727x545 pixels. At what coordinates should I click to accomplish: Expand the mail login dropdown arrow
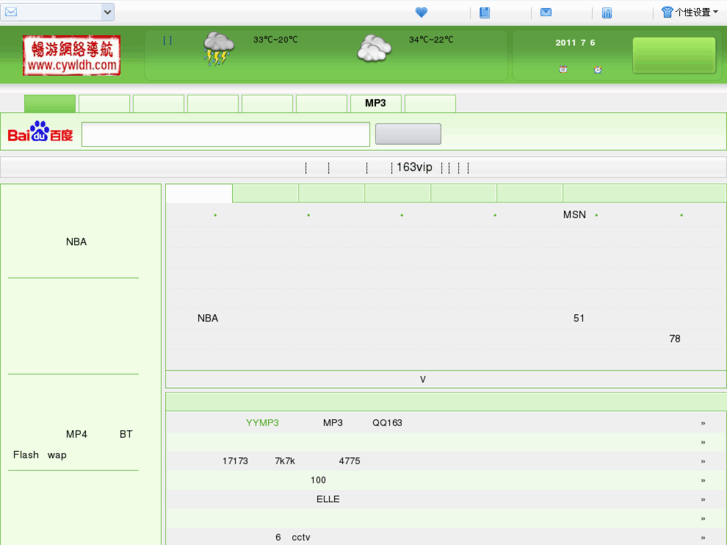(108, 12)
